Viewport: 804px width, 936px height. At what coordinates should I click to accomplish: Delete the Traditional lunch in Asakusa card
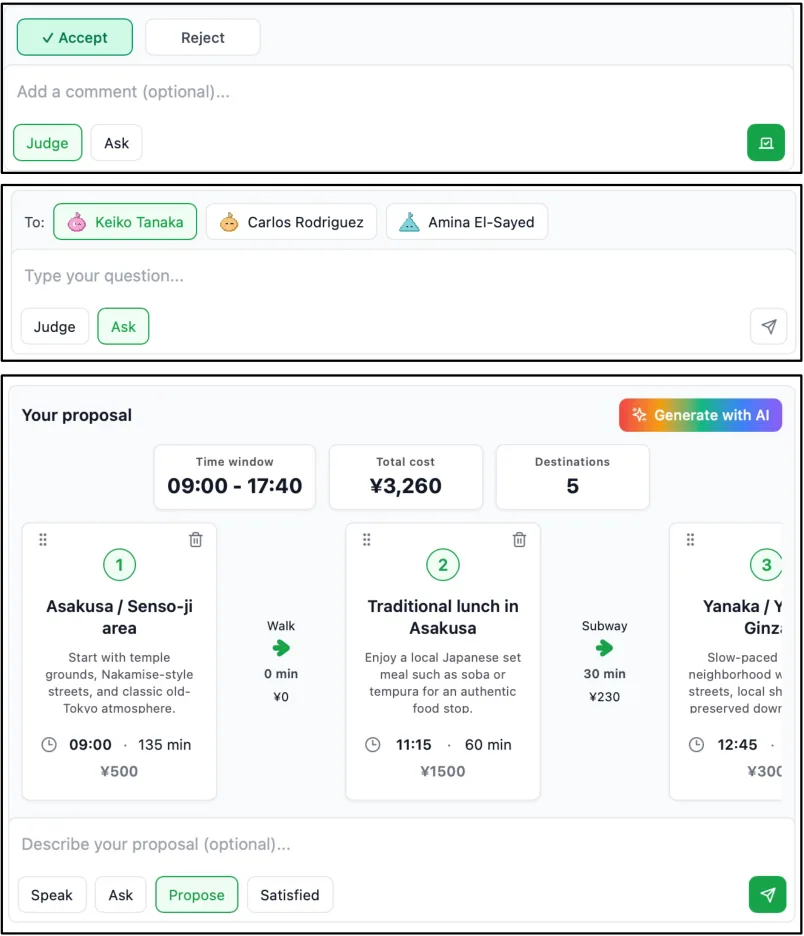pos(519,540)
